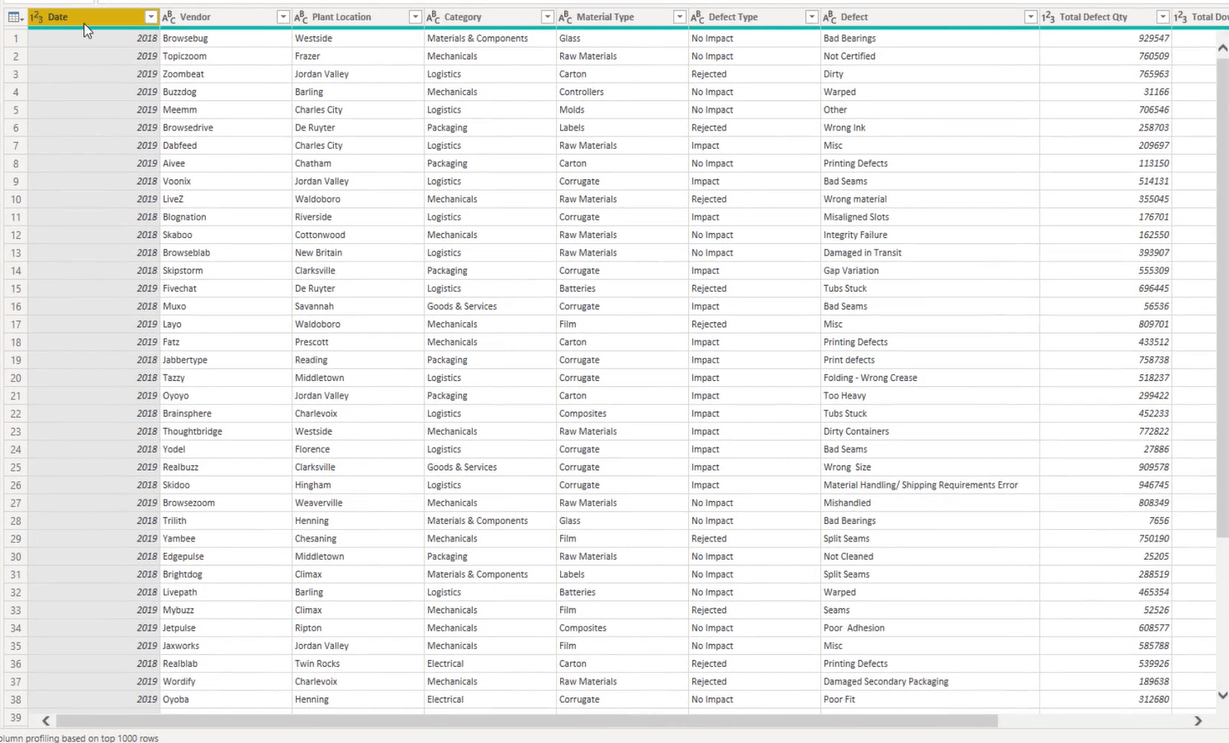Open the Defect column filter dropdown

coord(1030,17)
